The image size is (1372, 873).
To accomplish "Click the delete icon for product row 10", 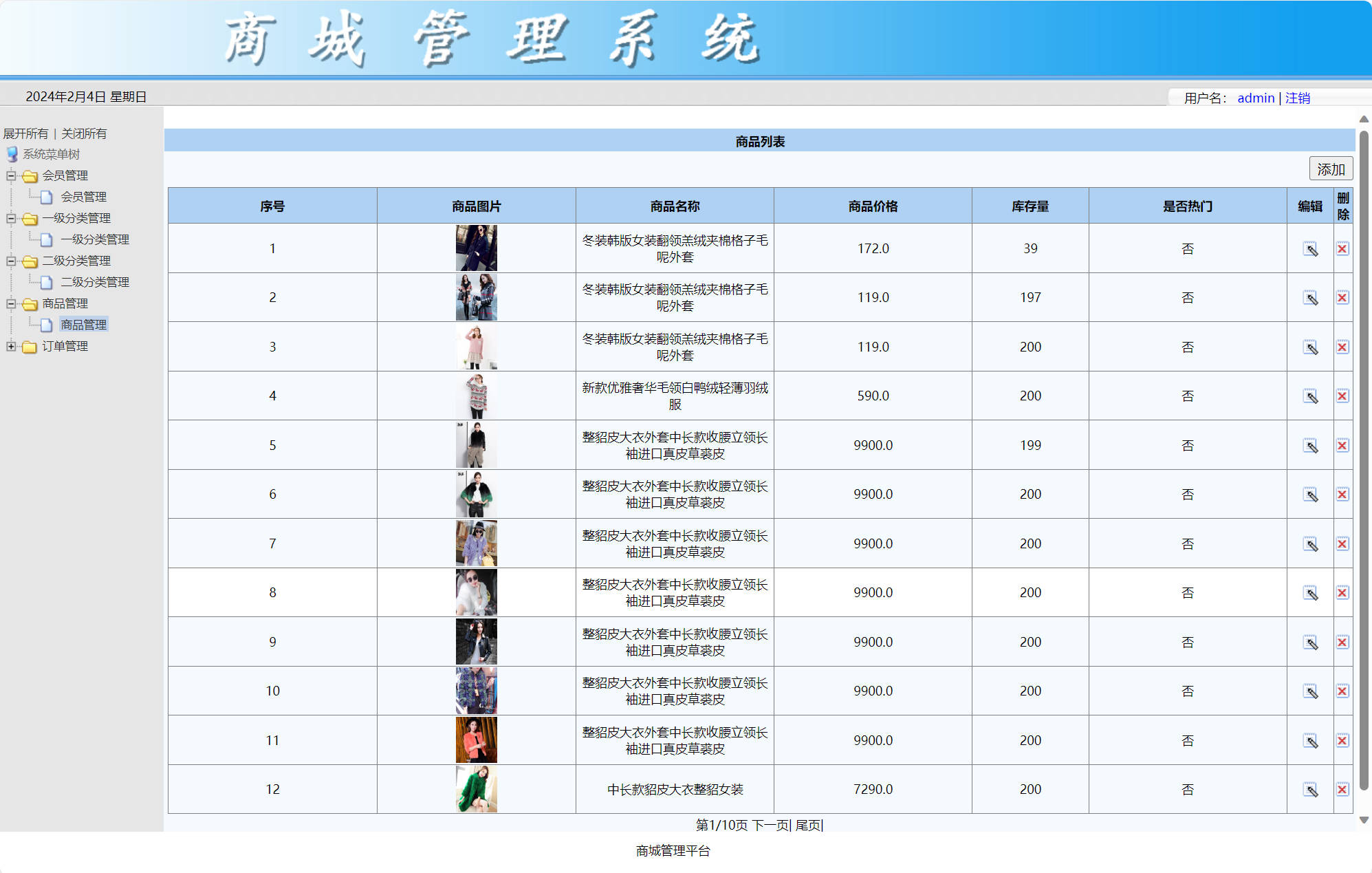I will tap(1342, 691).
